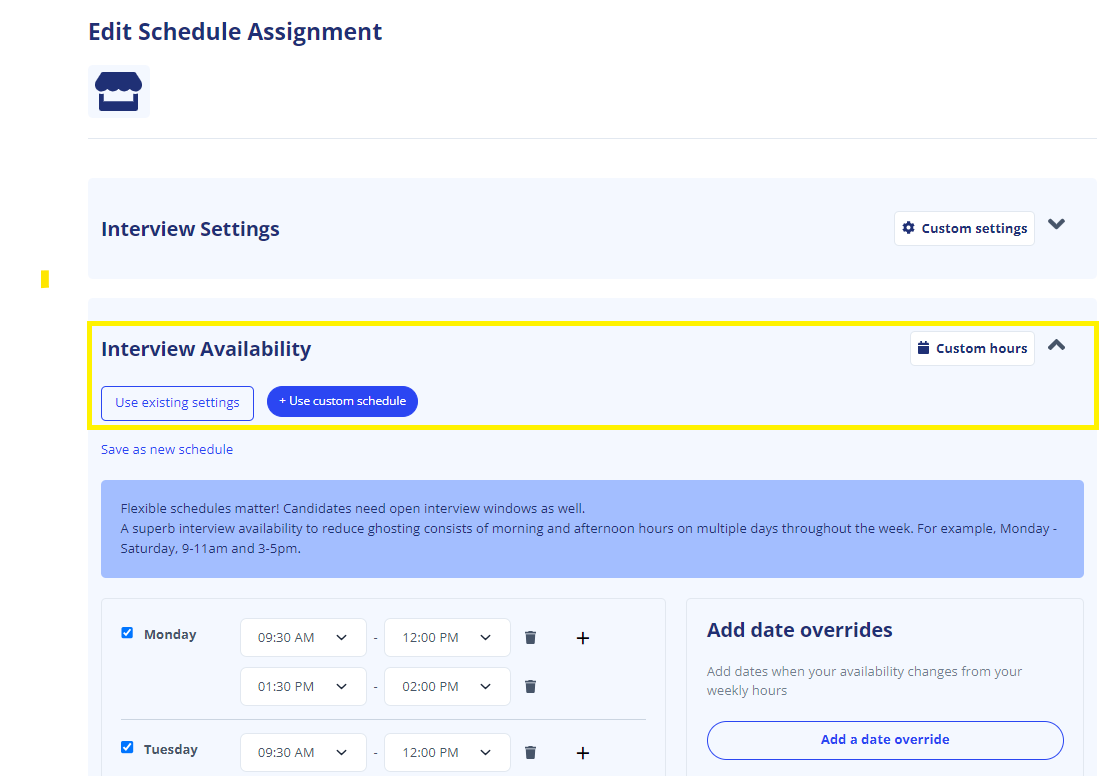
Task: Add another time range to Tuesday
Action: pyautogui.click(x=583, y=752)
